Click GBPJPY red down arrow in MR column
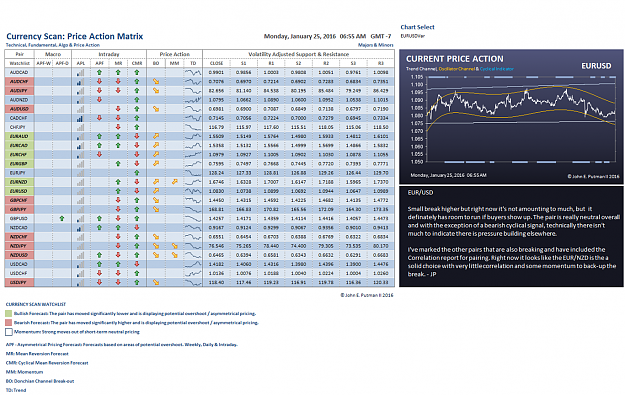Viewport: 625px width, 395px height. (118, 209)
